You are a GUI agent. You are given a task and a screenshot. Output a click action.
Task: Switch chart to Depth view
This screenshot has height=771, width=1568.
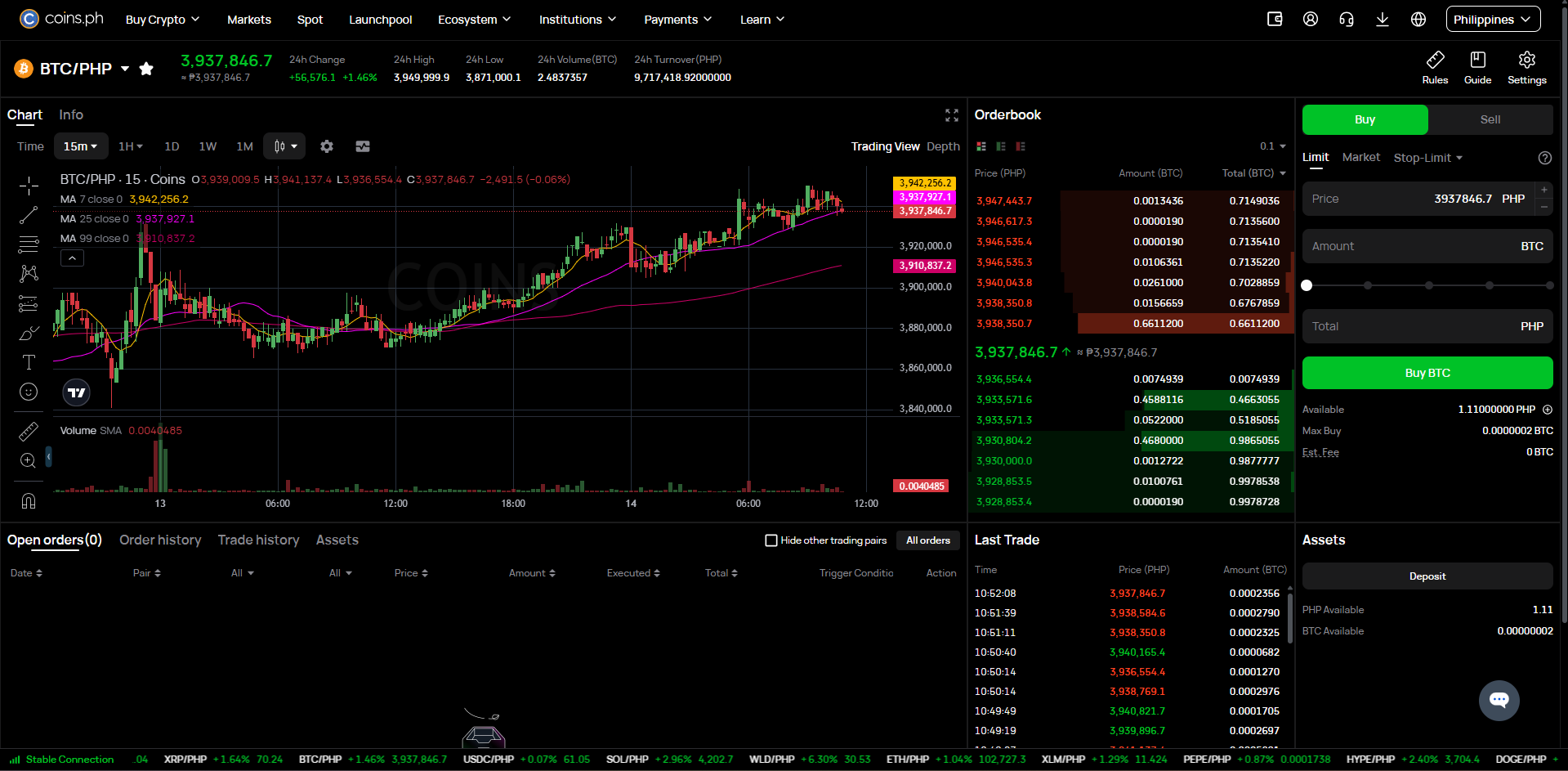(943, 146)
